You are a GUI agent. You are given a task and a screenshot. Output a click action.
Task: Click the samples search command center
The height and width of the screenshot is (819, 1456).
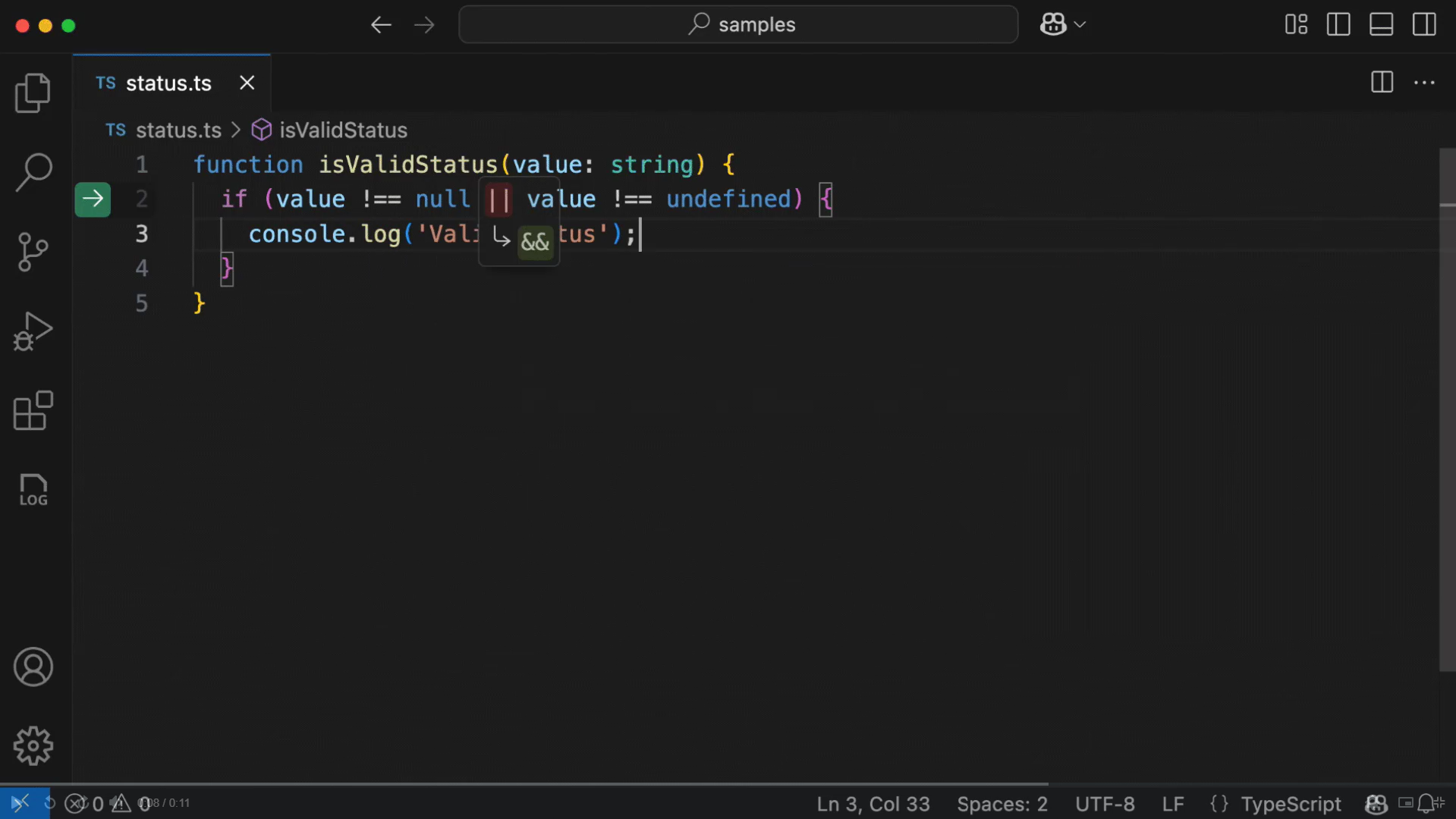click(x=738, y=25)
